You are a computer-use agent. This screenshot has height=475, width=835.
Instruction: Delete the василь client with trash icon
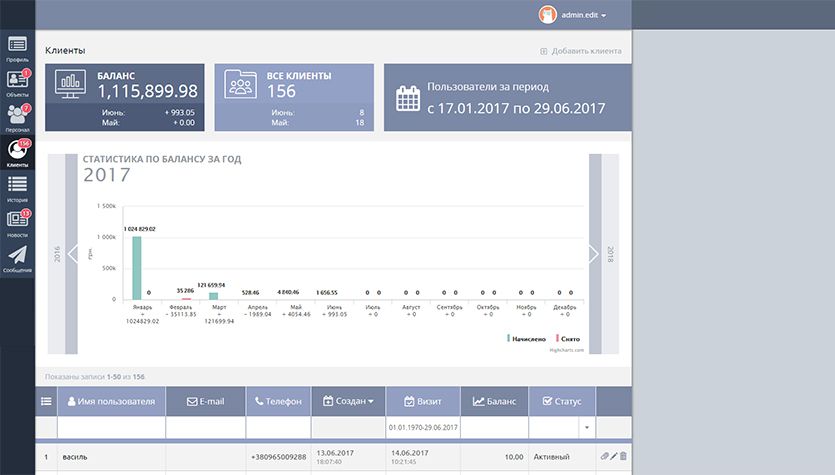tap(623, 456)
